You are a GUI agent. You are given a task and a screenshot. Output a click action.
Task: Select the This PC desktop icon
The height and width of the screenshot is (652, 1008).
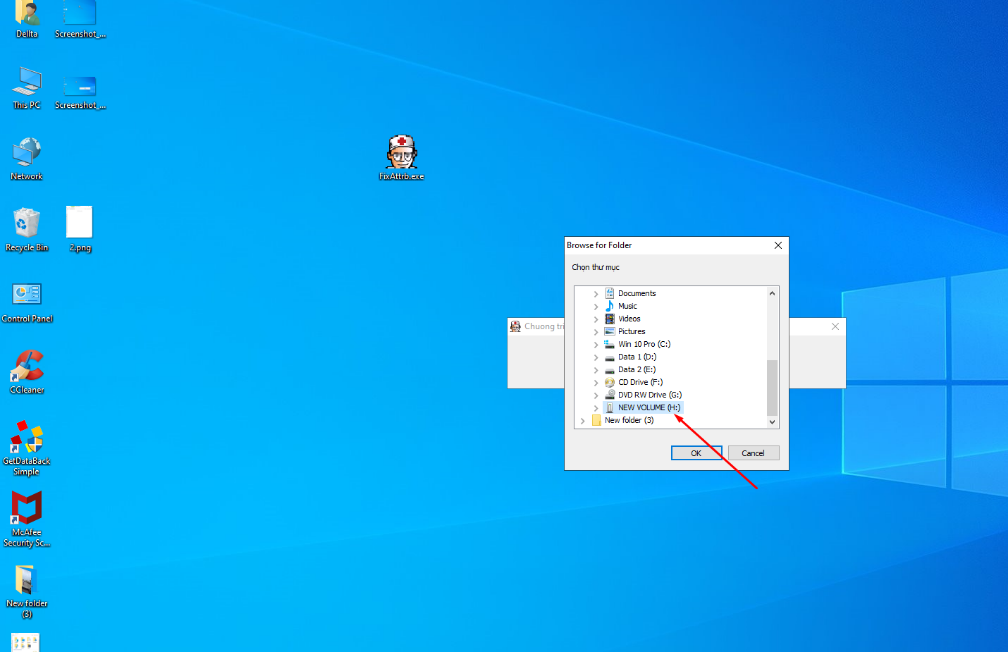(26, 82)
